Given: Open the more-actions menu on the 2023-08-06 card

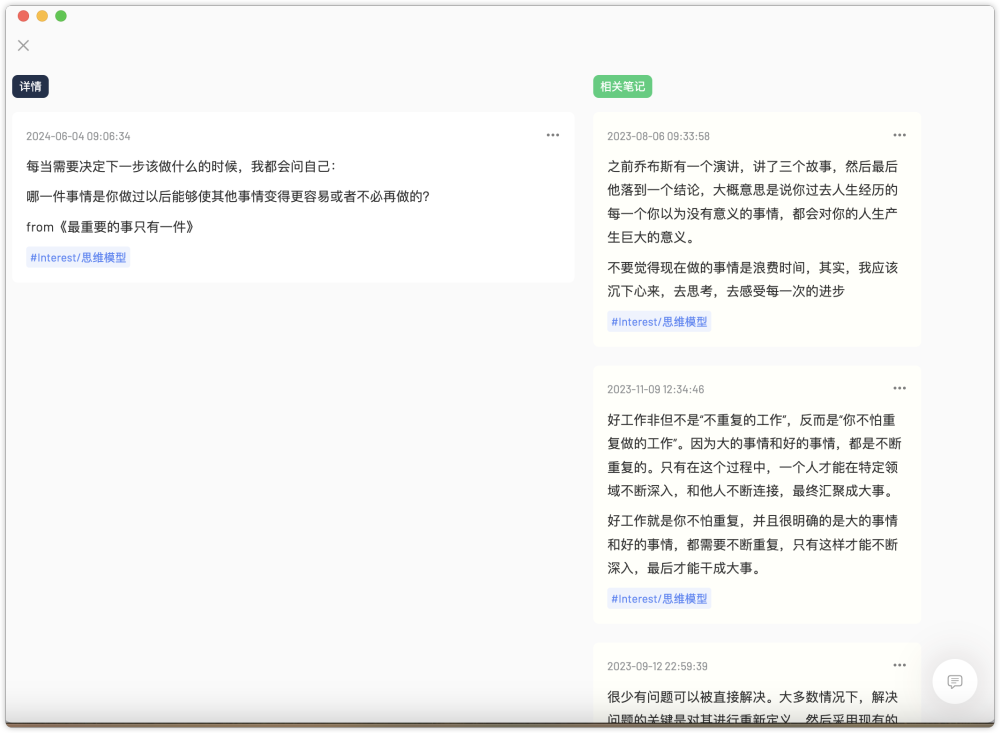Looking at the screenshot, I should pos(899,133).
